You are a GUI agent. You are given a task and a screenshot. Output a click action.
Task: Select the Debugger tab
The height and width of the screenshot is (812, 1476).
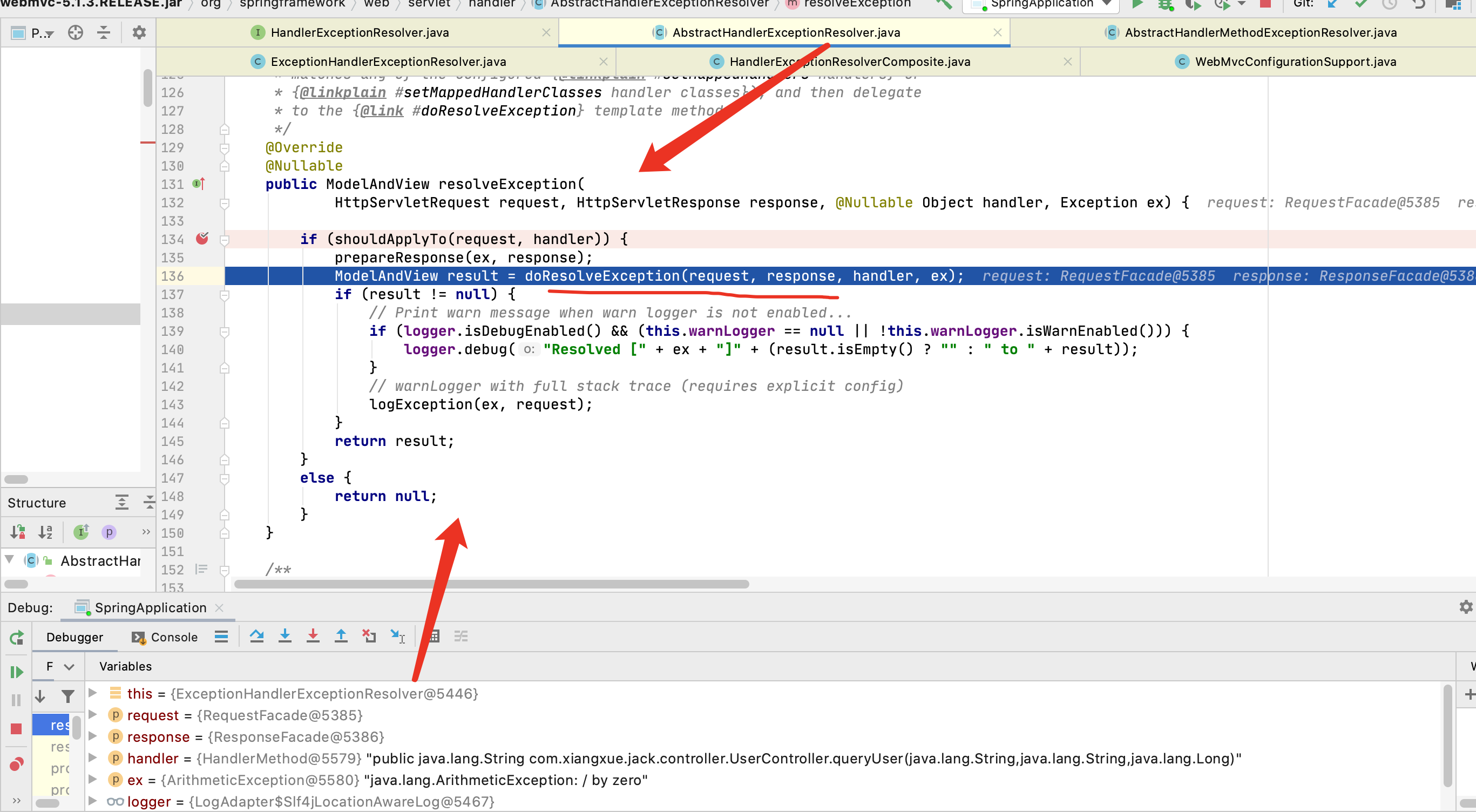75,637
